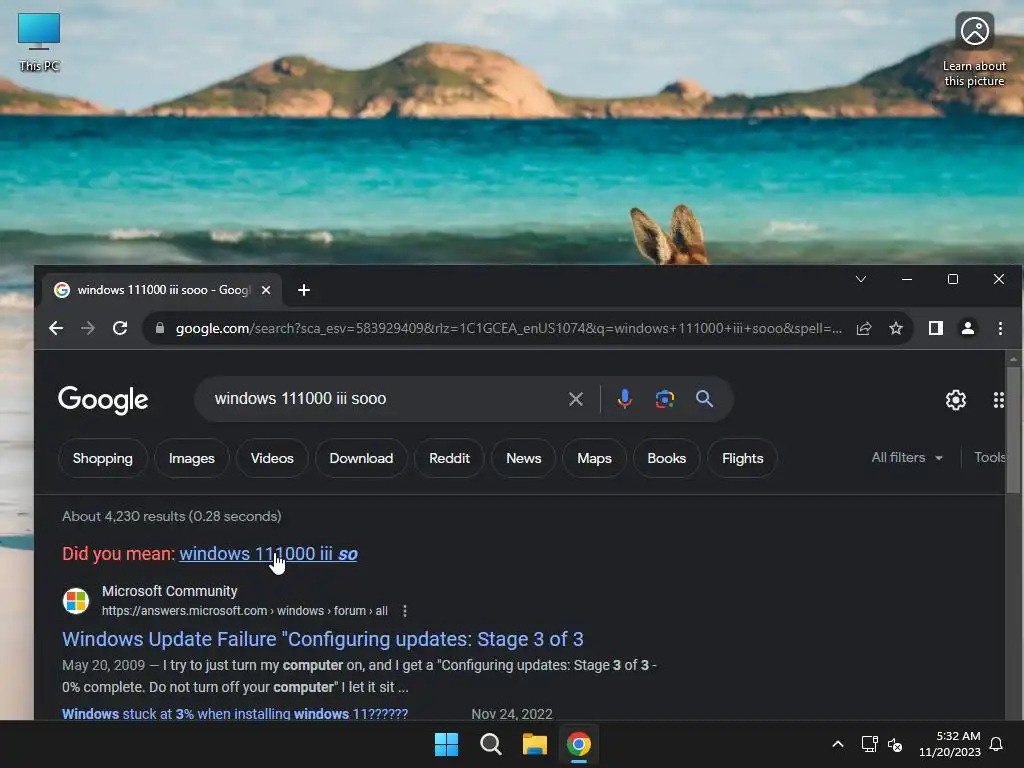Expand Chrome tab search chevron
Image resolution: width=1024 pixels, height=768 pixels.
click(861, 279)
